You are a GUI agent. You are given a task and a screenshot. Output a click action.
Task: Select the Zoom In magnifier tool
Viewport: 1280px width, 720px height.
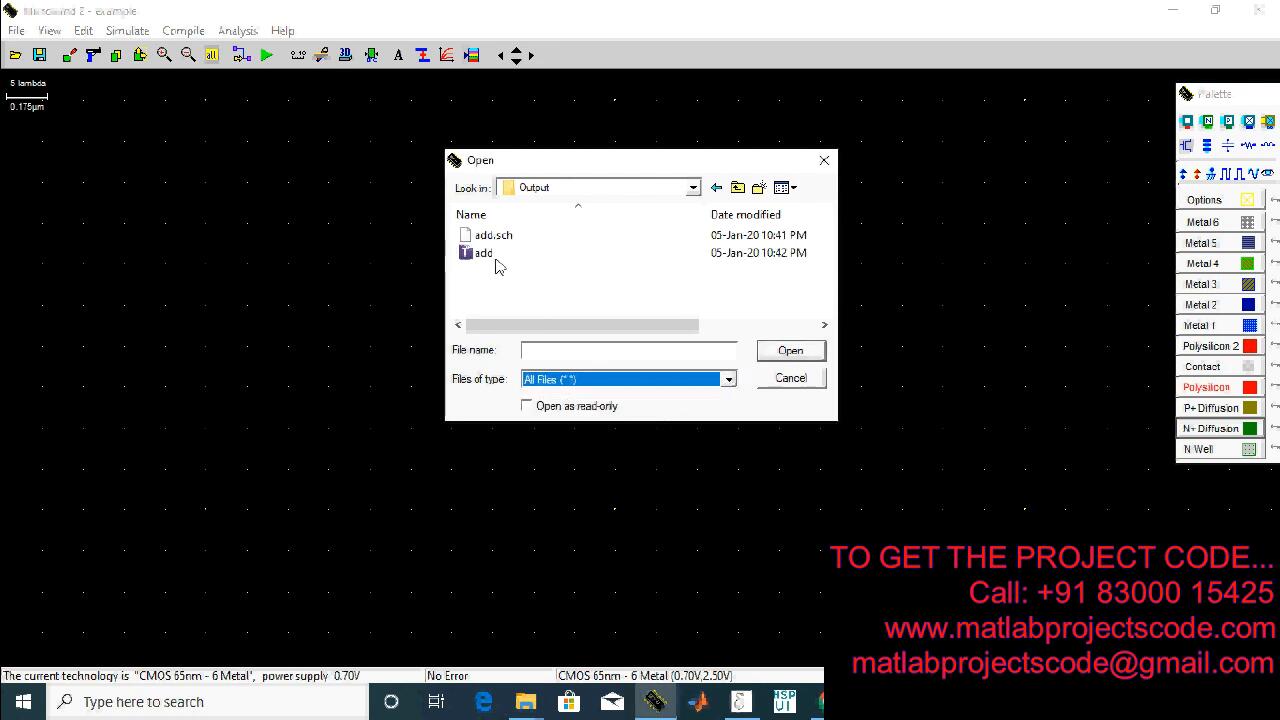pyautogui.click(x=164, y=56)
